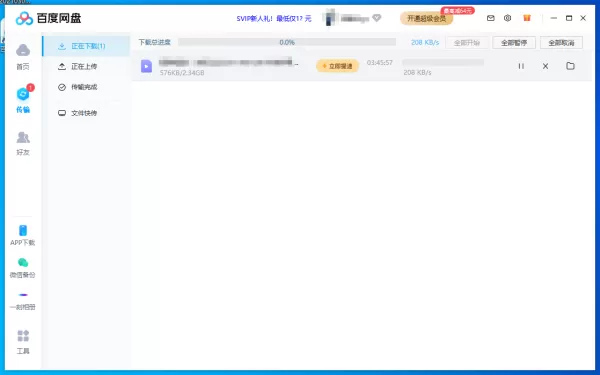This screenshot has width=600, height=375.
Task: Click the 全部取消 cancel all button
Action: [561, 42]
